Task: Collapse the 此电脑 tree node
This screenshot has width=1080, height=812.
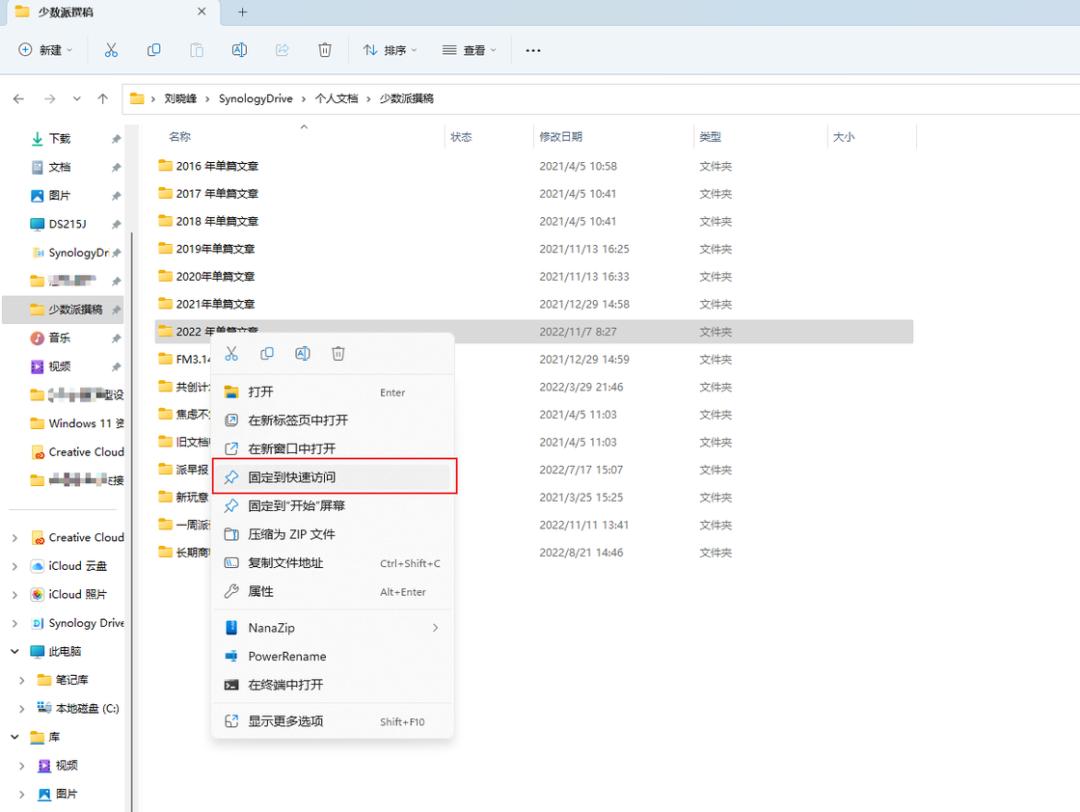Action: pyautogui.click(x=15, y=652)
